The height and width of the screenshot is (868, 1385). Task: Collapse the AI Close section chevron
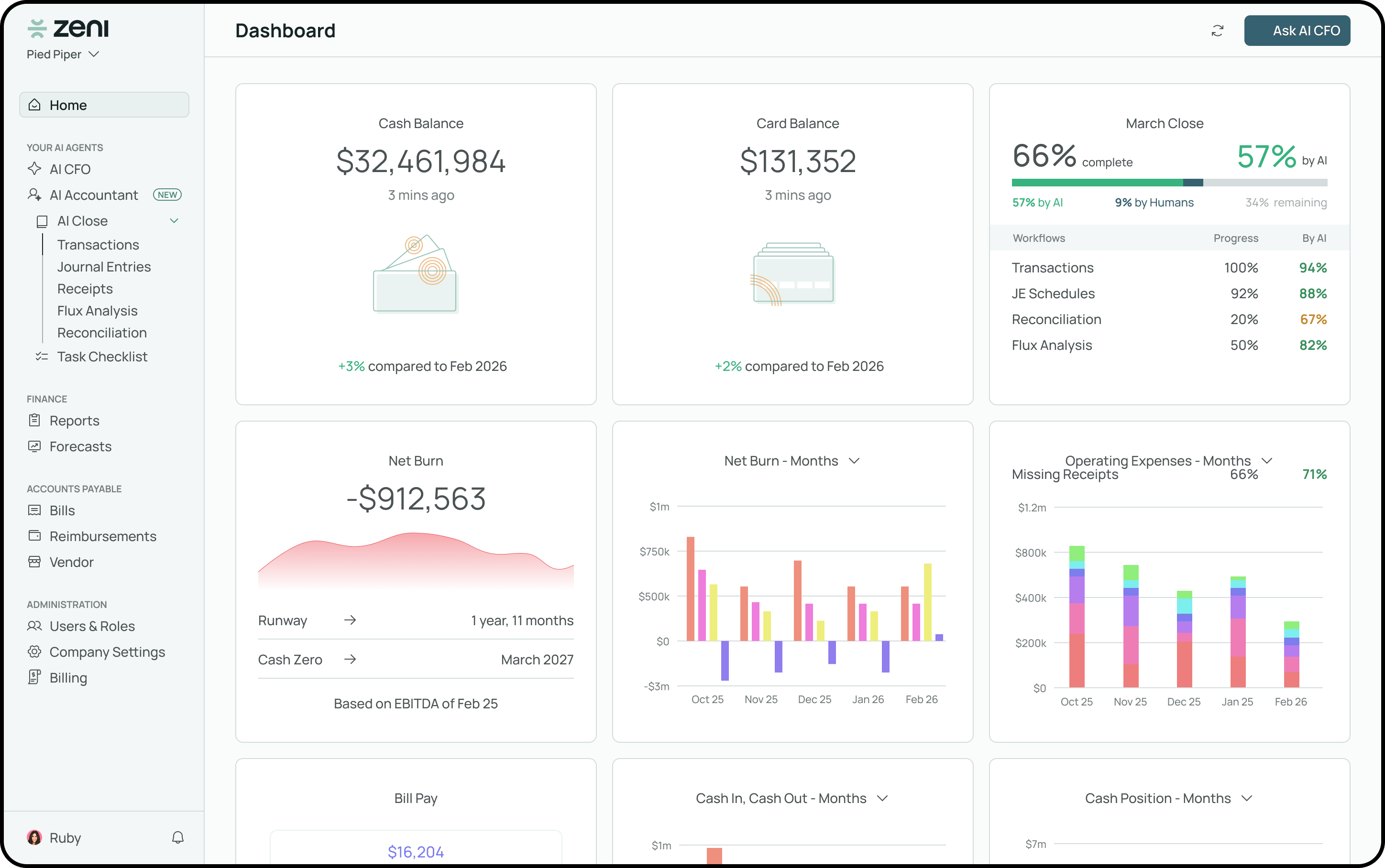174,221
